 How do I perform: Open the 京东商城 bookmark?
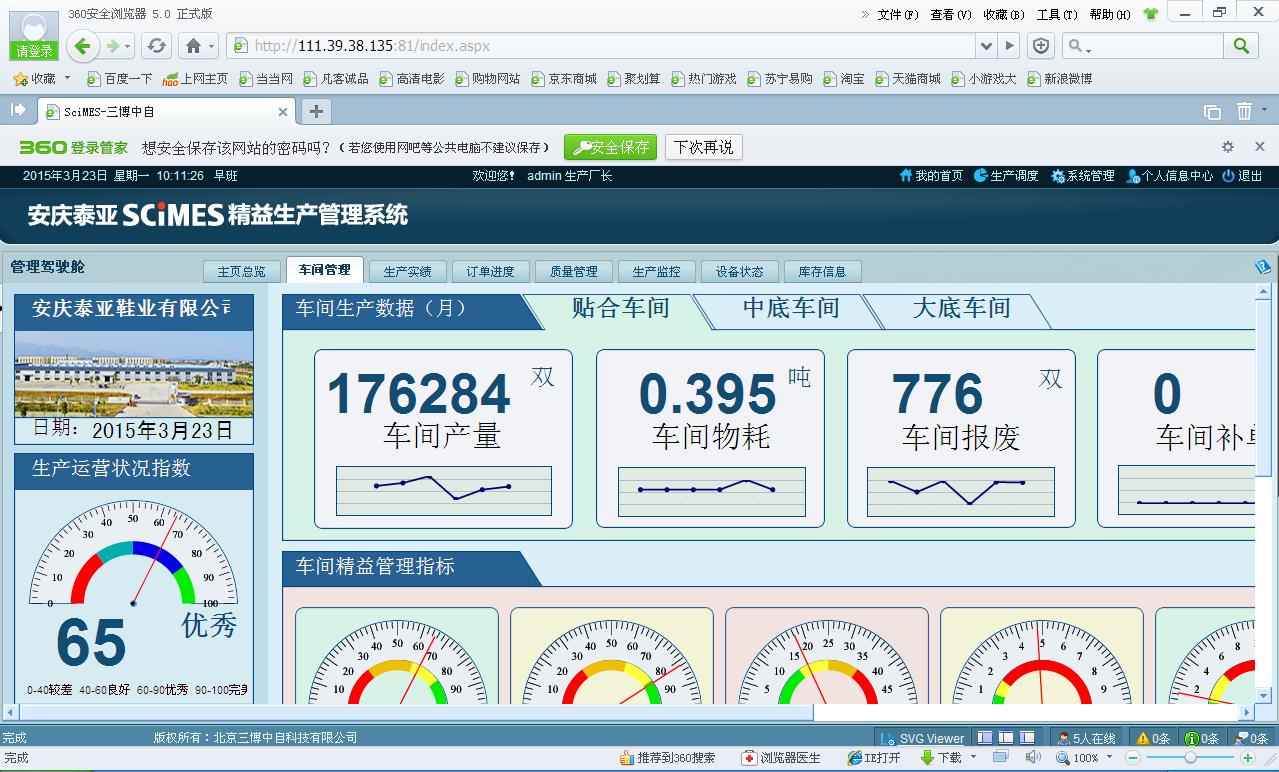point(564,78)
